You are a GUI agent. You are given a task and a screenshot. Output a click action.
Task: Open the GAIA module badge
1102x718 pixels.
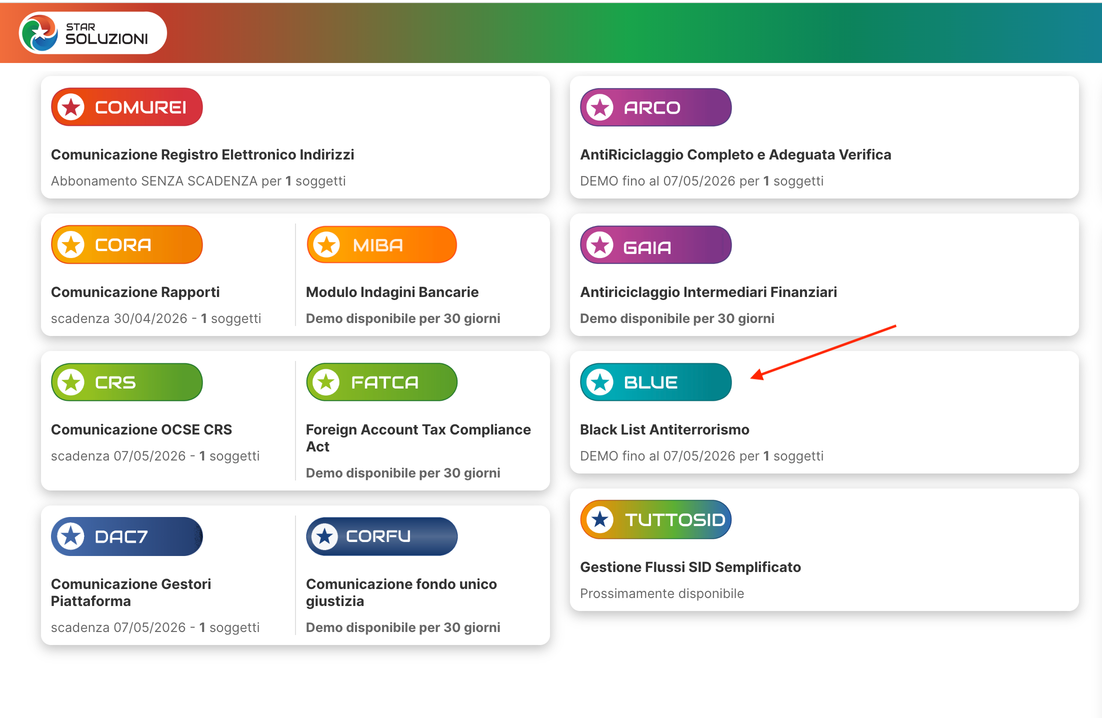656,245
